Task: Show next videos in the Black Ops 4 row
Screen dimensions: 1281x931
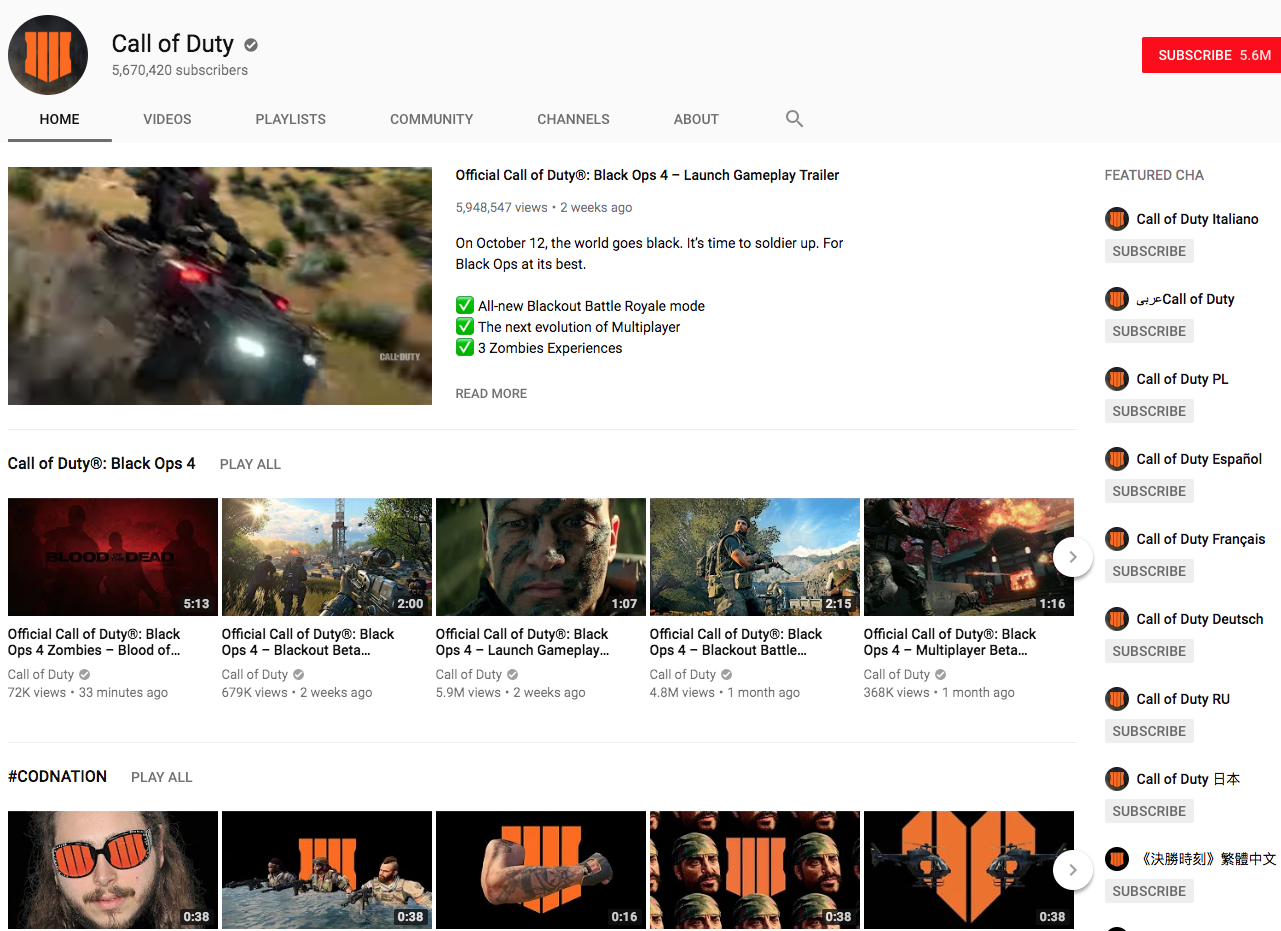Action: (x=1073, y=557)
